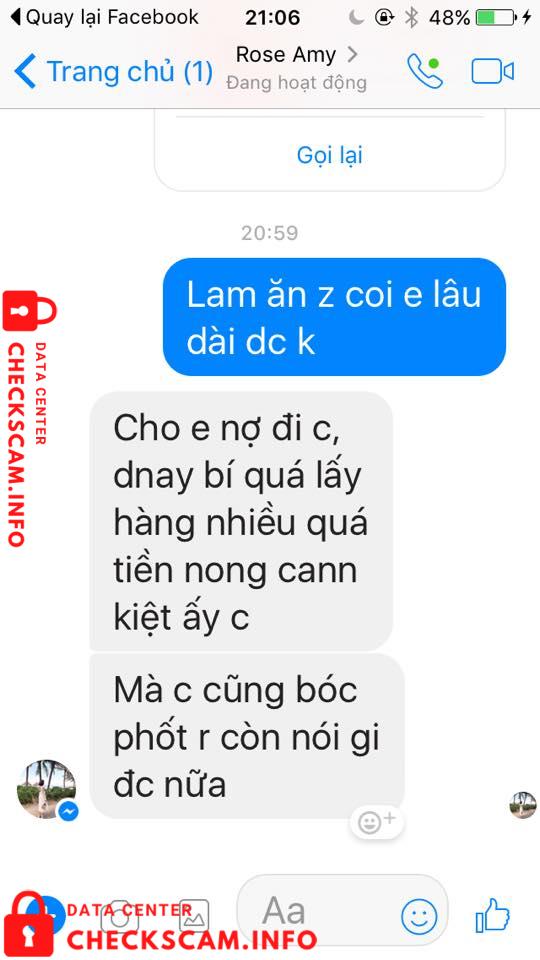Start a voice call with Rose Amy
Image resolution: width=540 pixels, height=960 pixels.
tap(425, 72)
